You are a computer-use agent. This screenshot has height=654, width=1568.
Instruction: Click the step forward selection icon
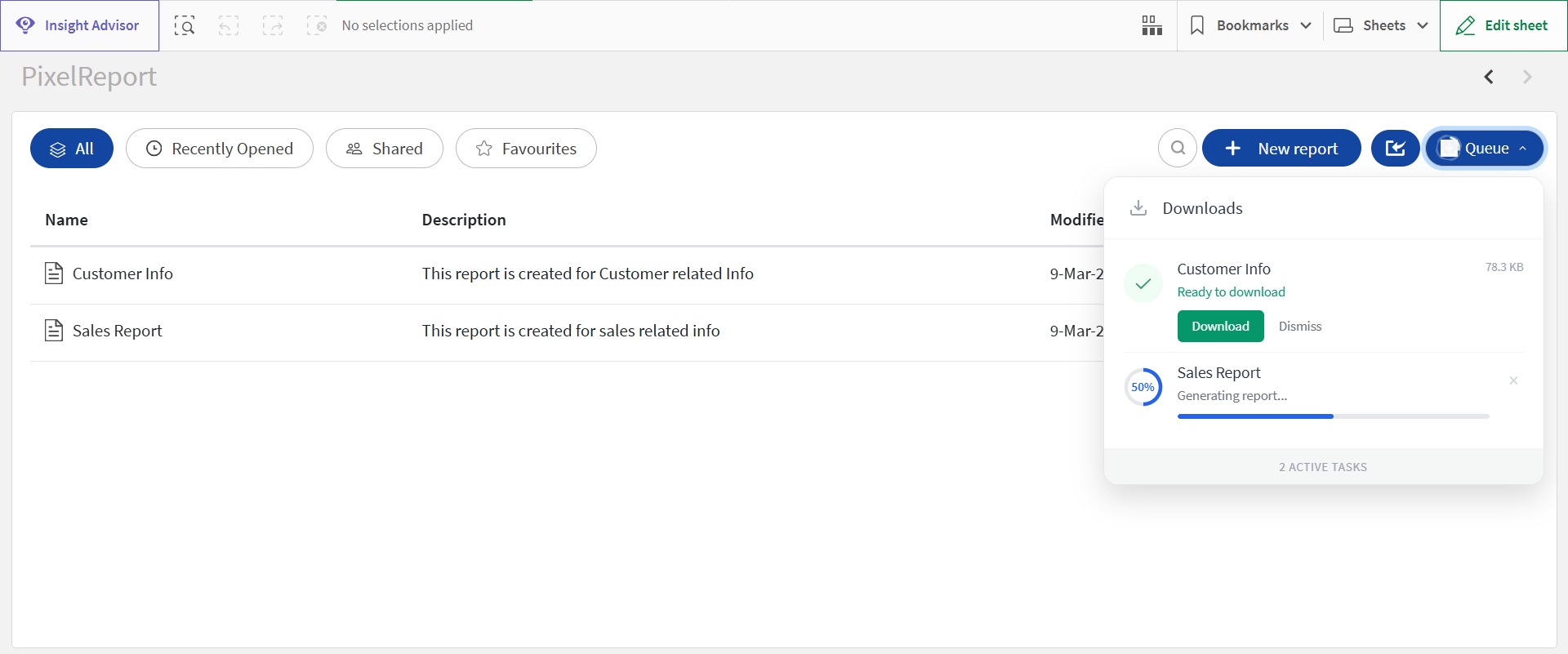[x=273, y=26]
